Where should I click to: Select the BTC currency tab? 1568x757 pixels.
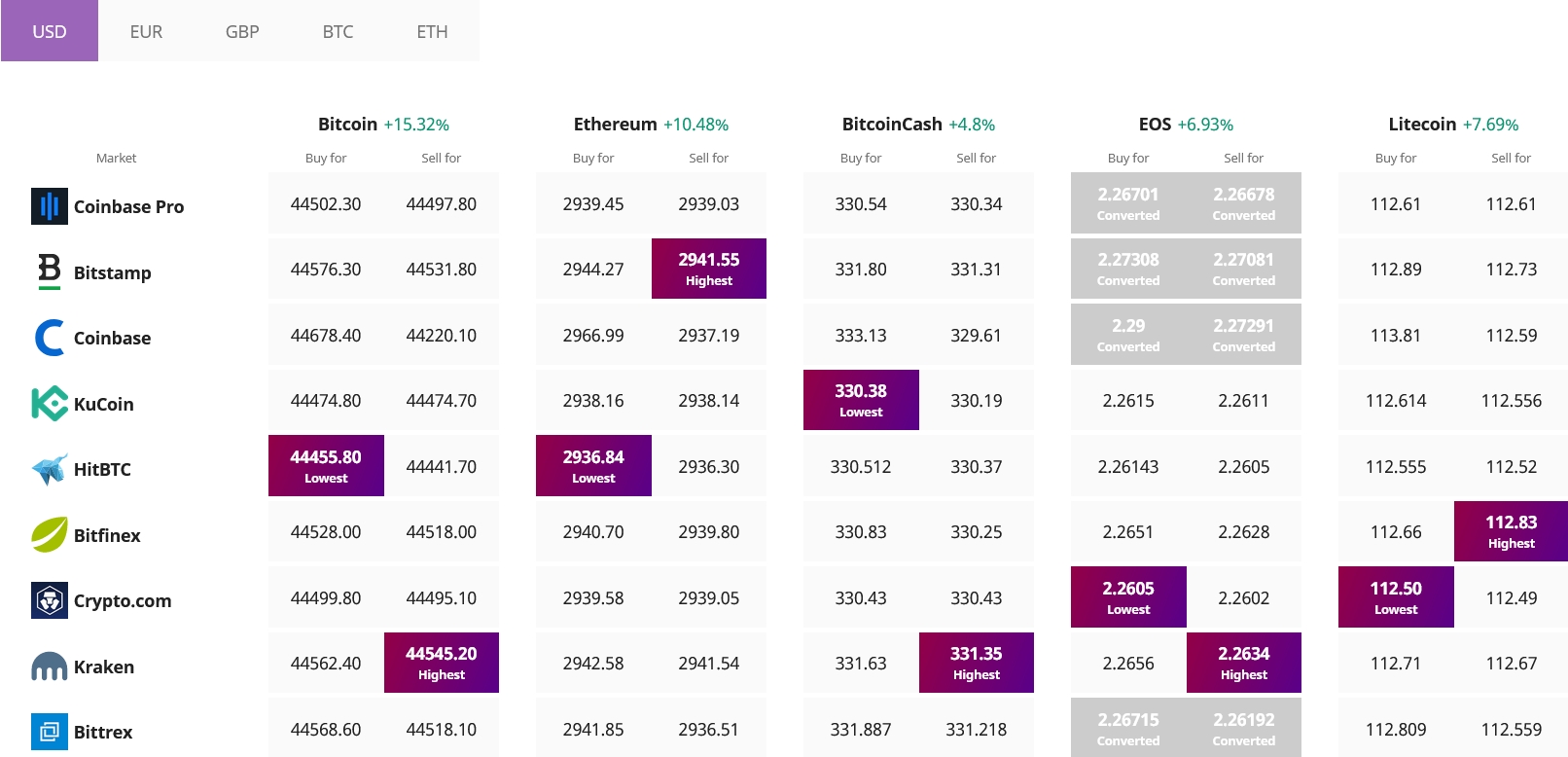[338, 31]
